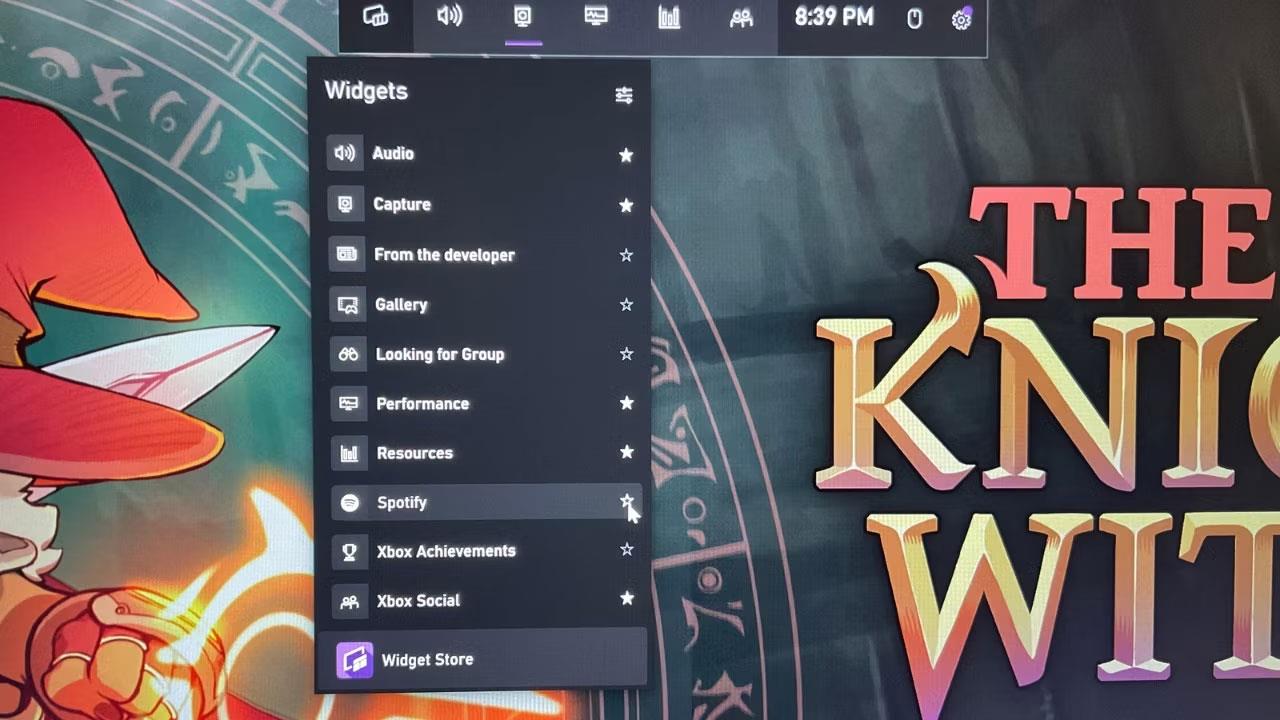Favorite the Spotify widget star
Screen dimensions: 1280x720
pos(626,500)
